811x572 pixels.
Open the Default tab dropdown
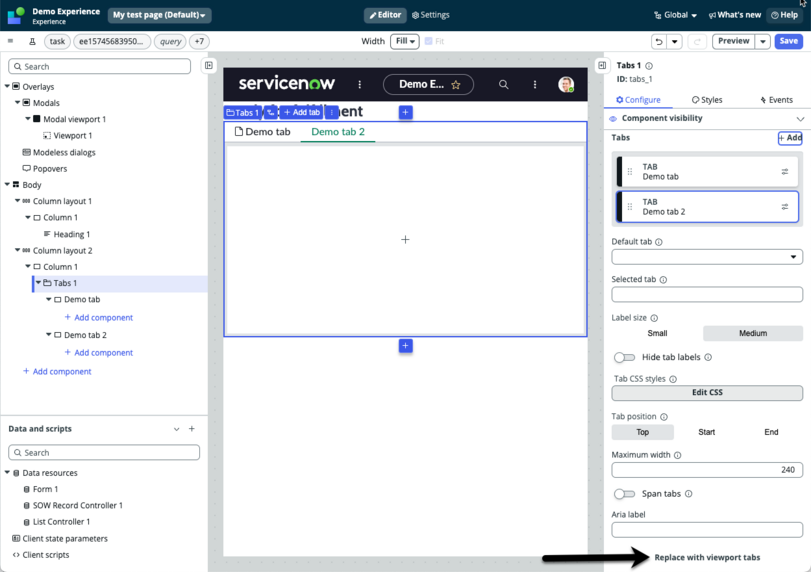click(x=707, y=257)
